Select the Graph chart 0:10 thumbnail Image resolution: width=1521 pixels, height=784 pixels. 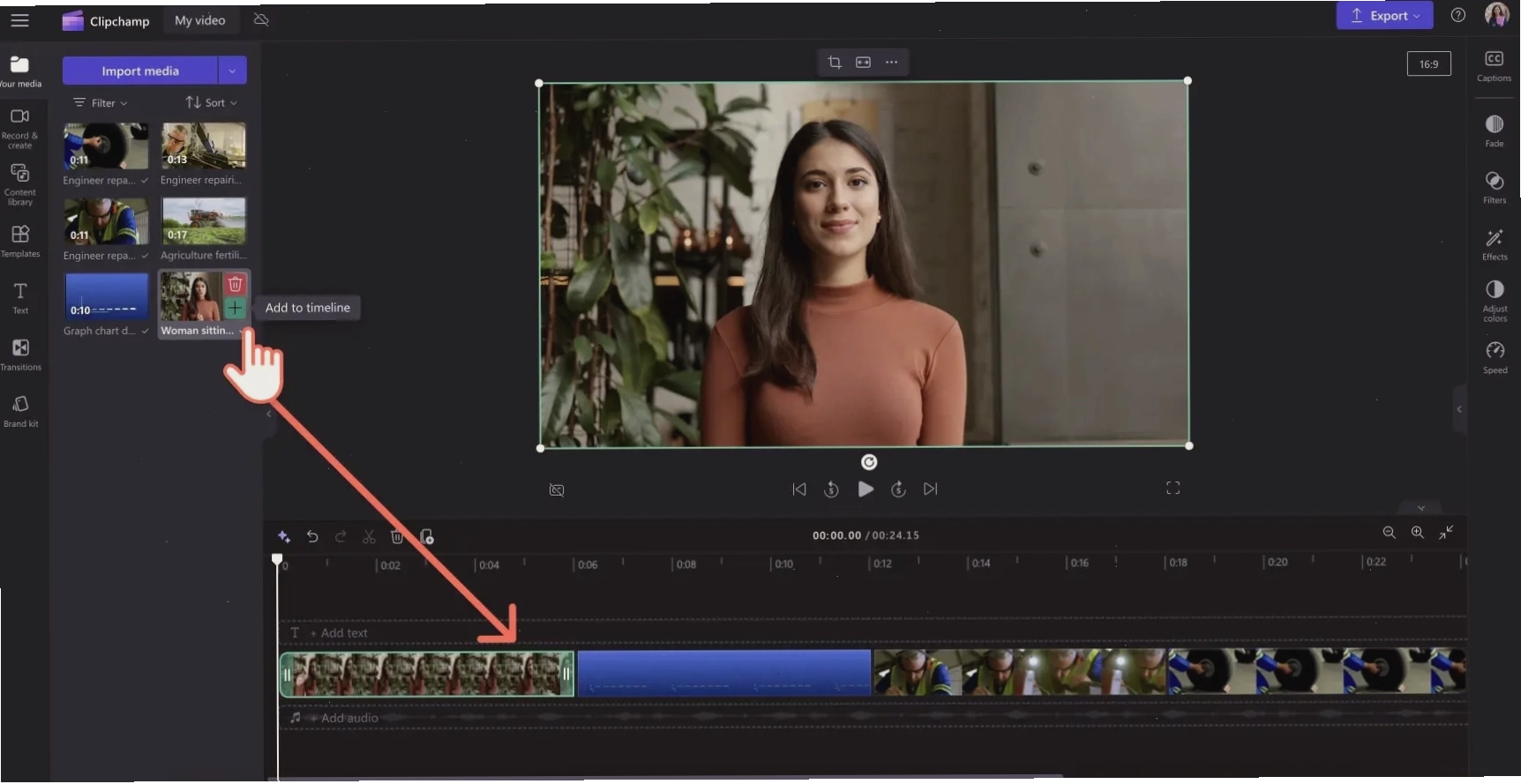(x=106, y=295)
